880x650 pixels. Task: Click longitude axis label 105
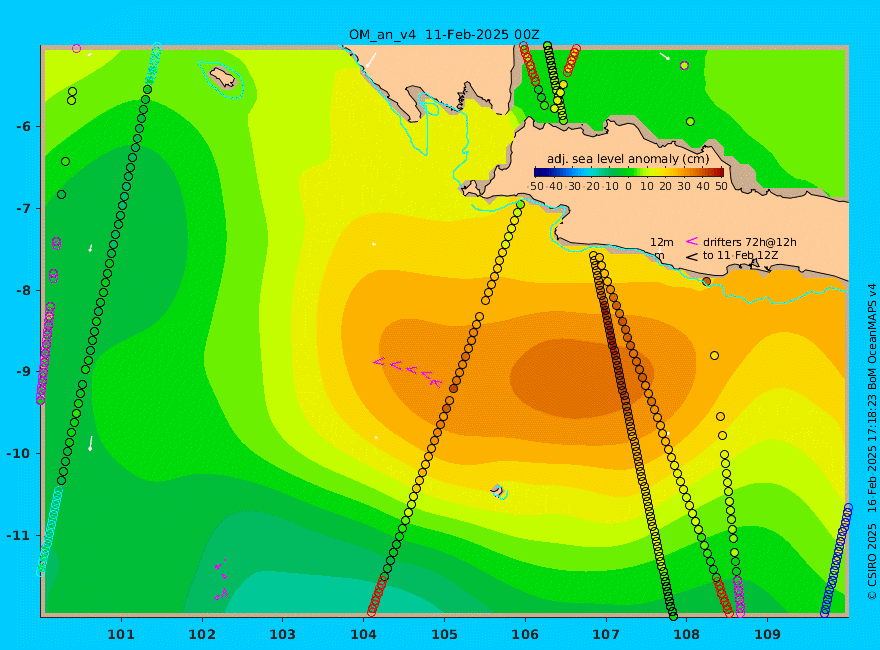click(444, 634)
